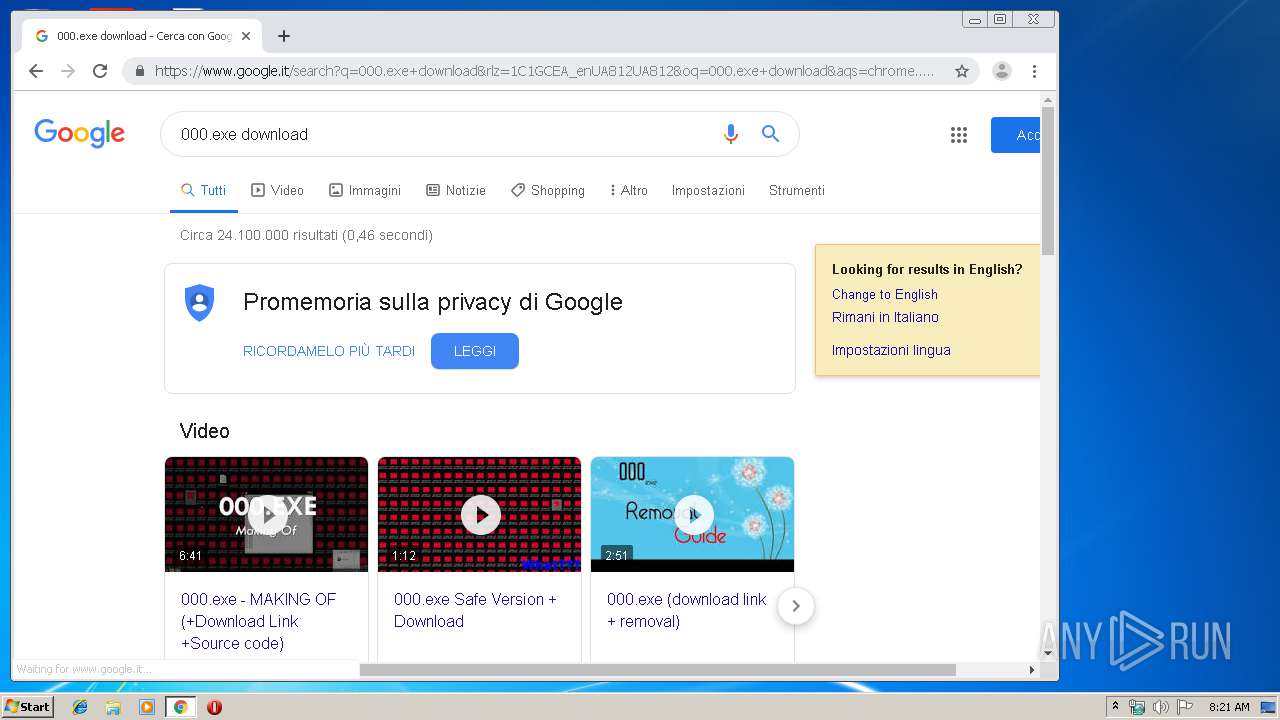Image resolution: width=1280 pixels, height=720 pixels.
Task: Click the 8:21 AM taskbar clock
Action: click(1229, 707)
